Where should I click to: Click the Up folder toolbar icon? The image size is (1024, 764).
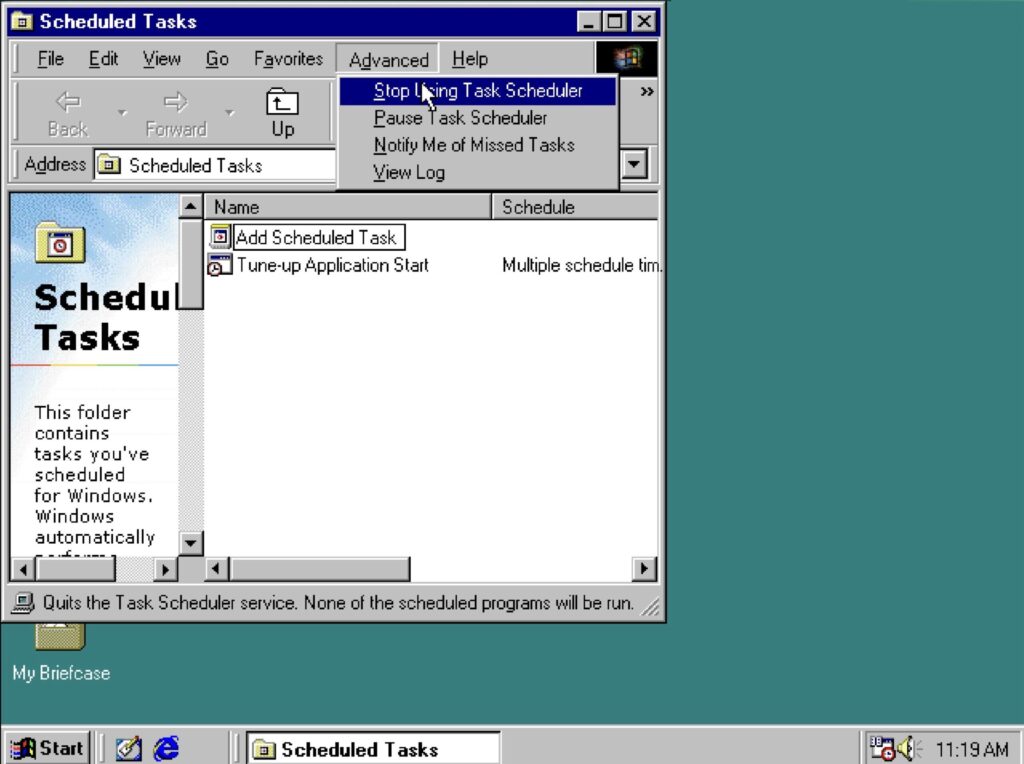[x=282, y=112]
